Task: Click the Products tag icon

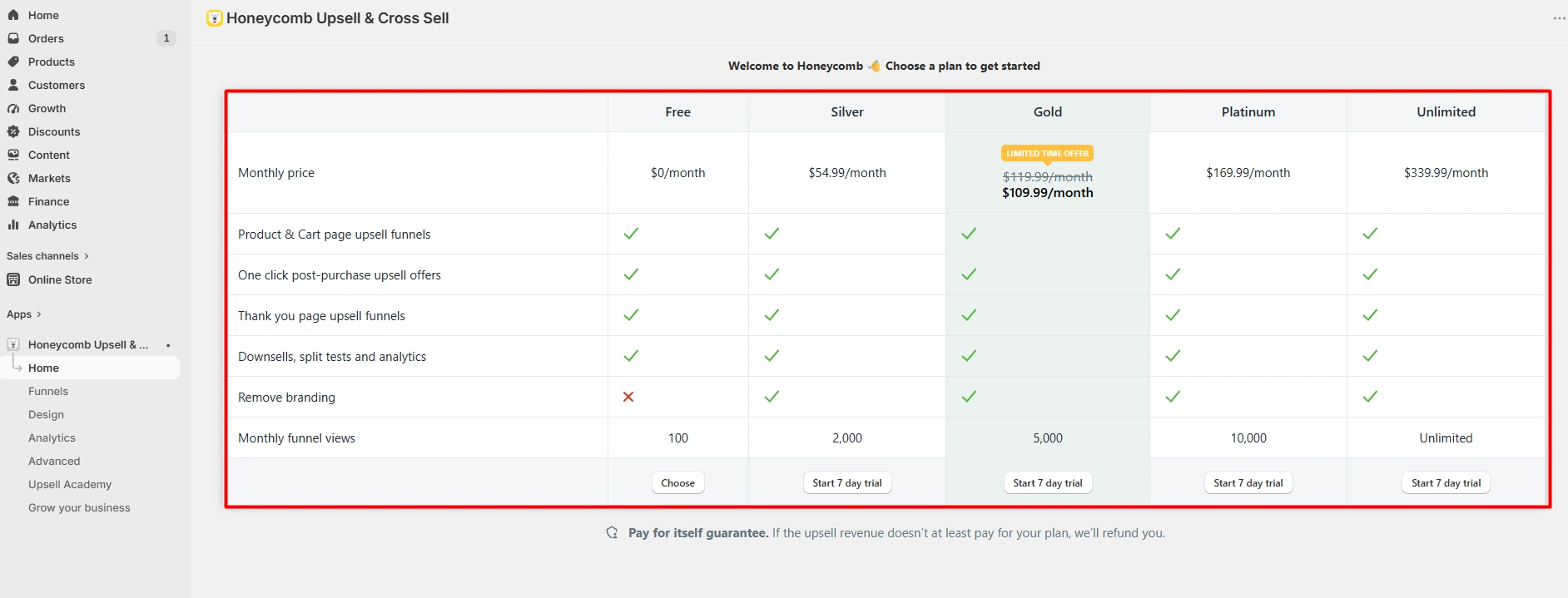Action: tap(13, 62)
